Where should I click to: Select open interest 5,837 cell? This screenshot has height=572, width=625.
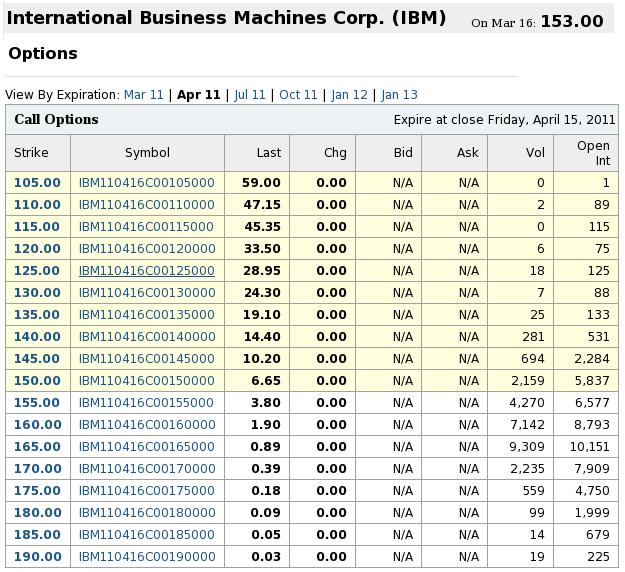click(x=586, y=380)
